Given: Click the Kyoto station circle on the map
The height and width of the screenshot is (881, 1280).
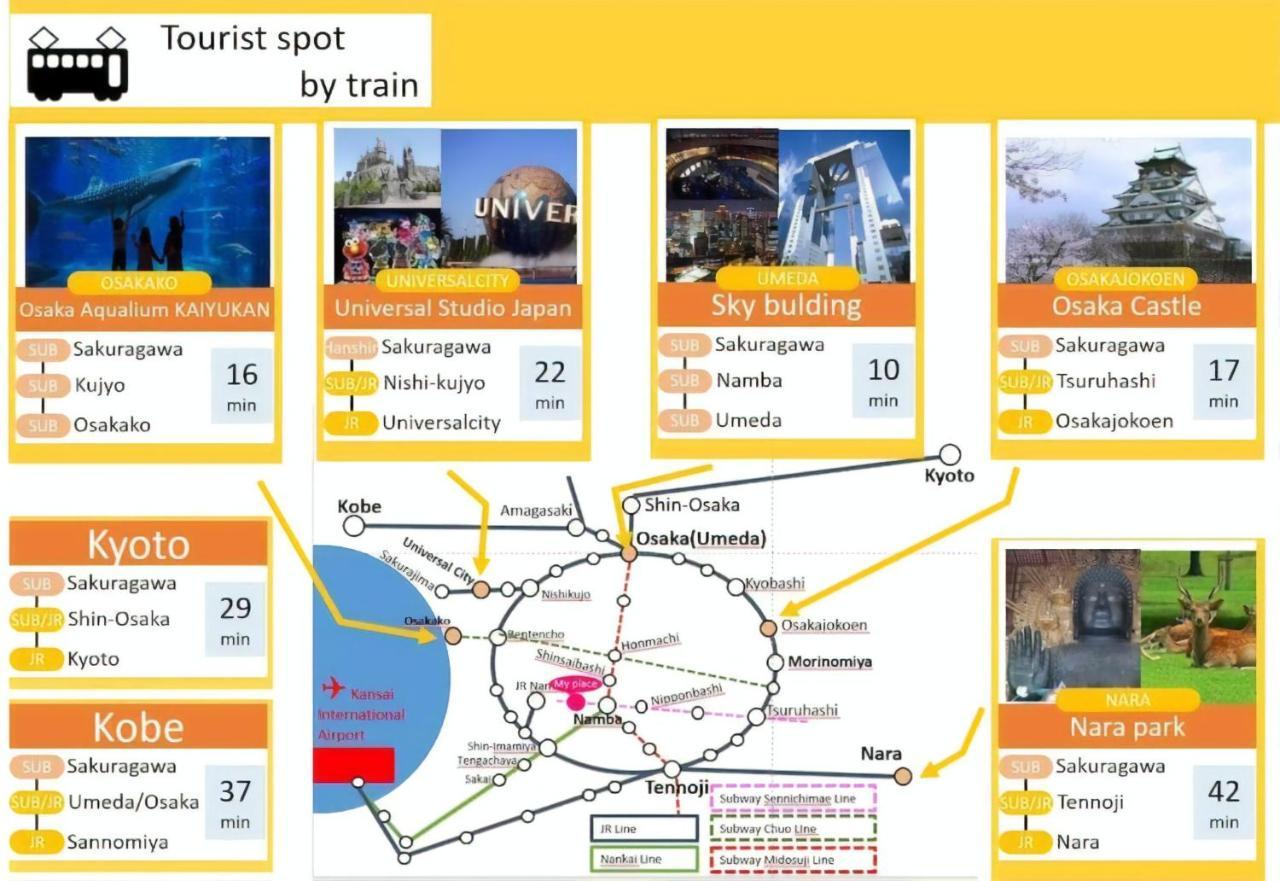Looking at the screenshot, I should coord(950,455).
